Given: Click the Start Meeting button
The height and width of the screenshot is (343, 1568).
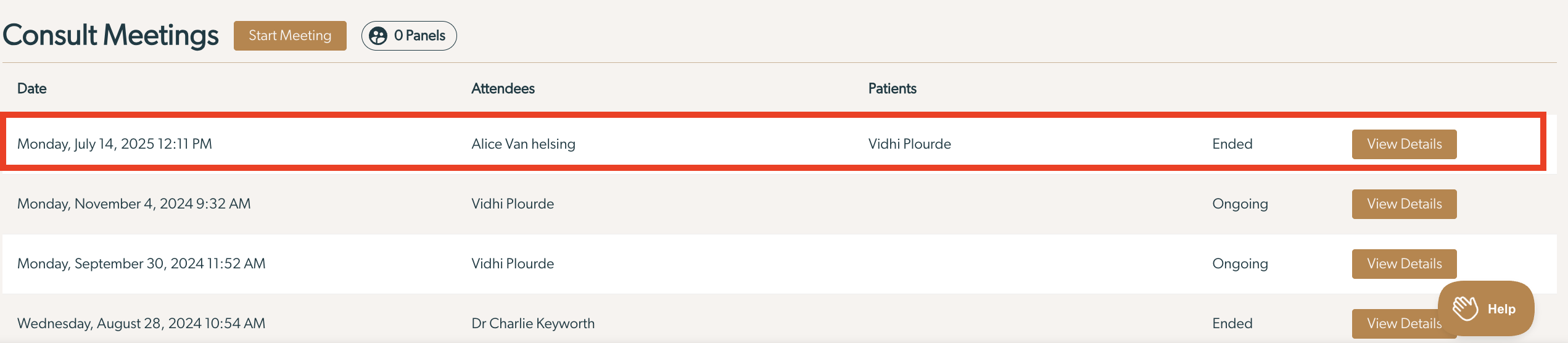Looking at the screenshot, I should point(290,36).
